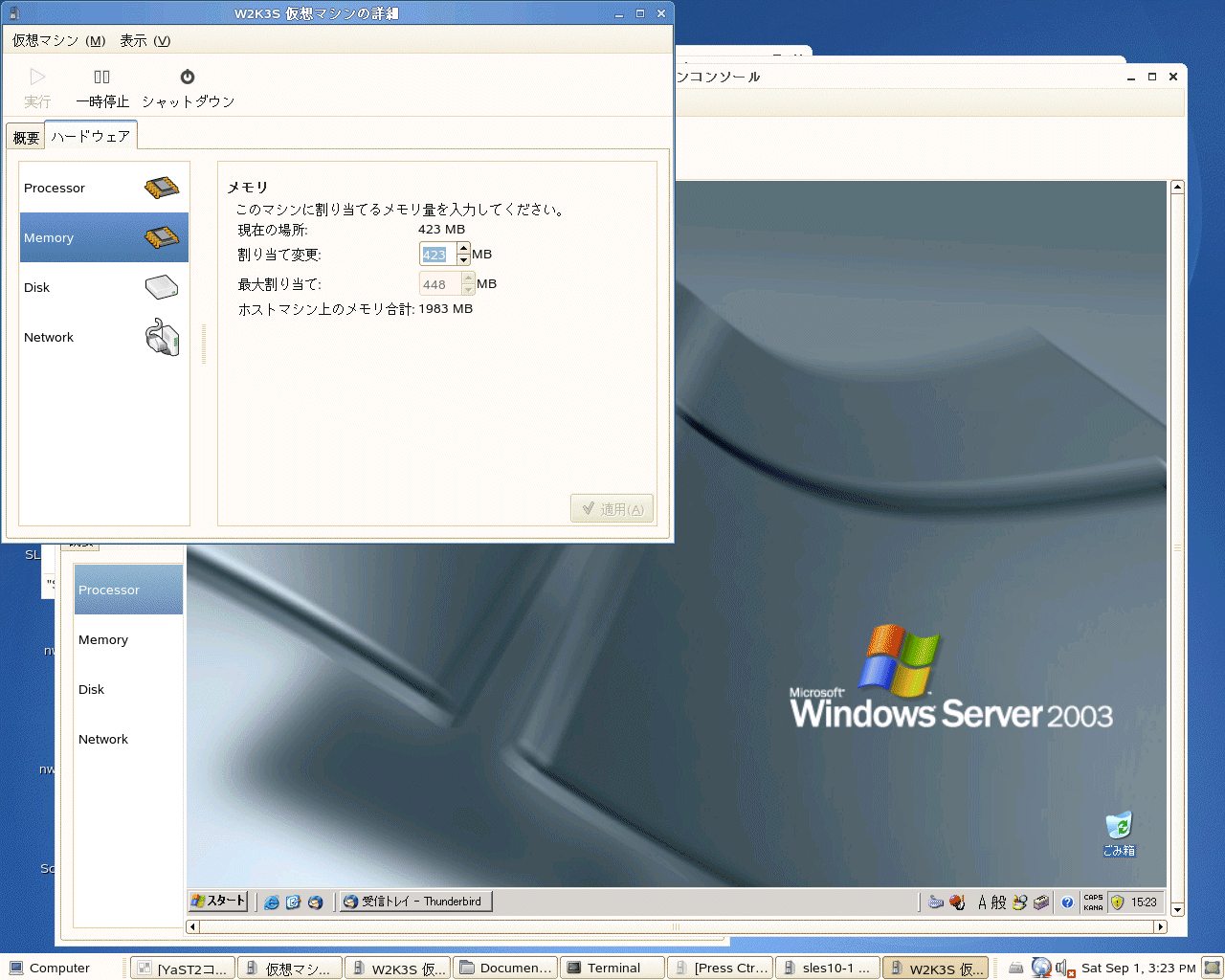1225x980 pixels.
Task: Switch to the 概要 tab
Action: pos(26,138)
